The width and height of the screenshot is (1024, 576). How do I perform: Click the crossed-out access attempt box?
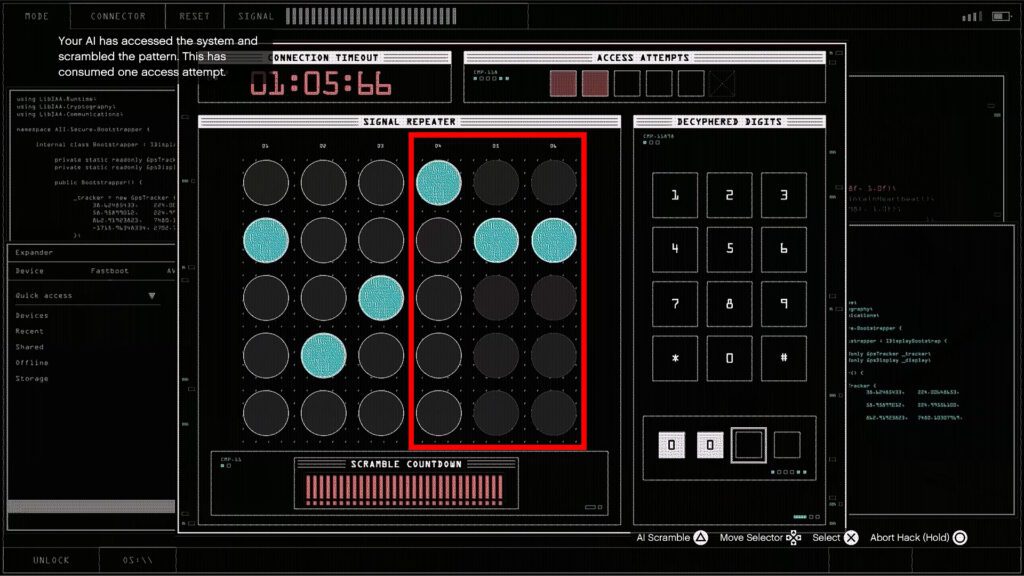(722, 84)
